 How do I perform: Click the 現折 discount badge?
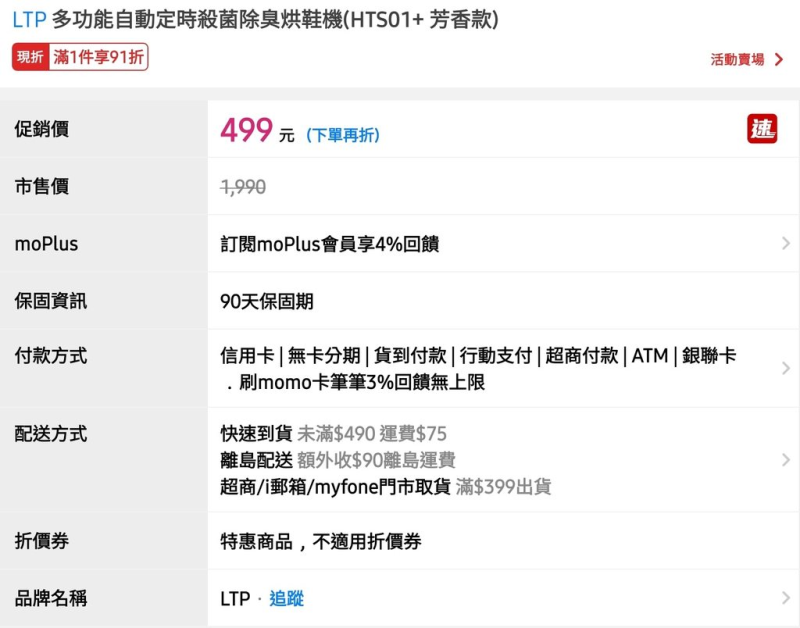31,58
